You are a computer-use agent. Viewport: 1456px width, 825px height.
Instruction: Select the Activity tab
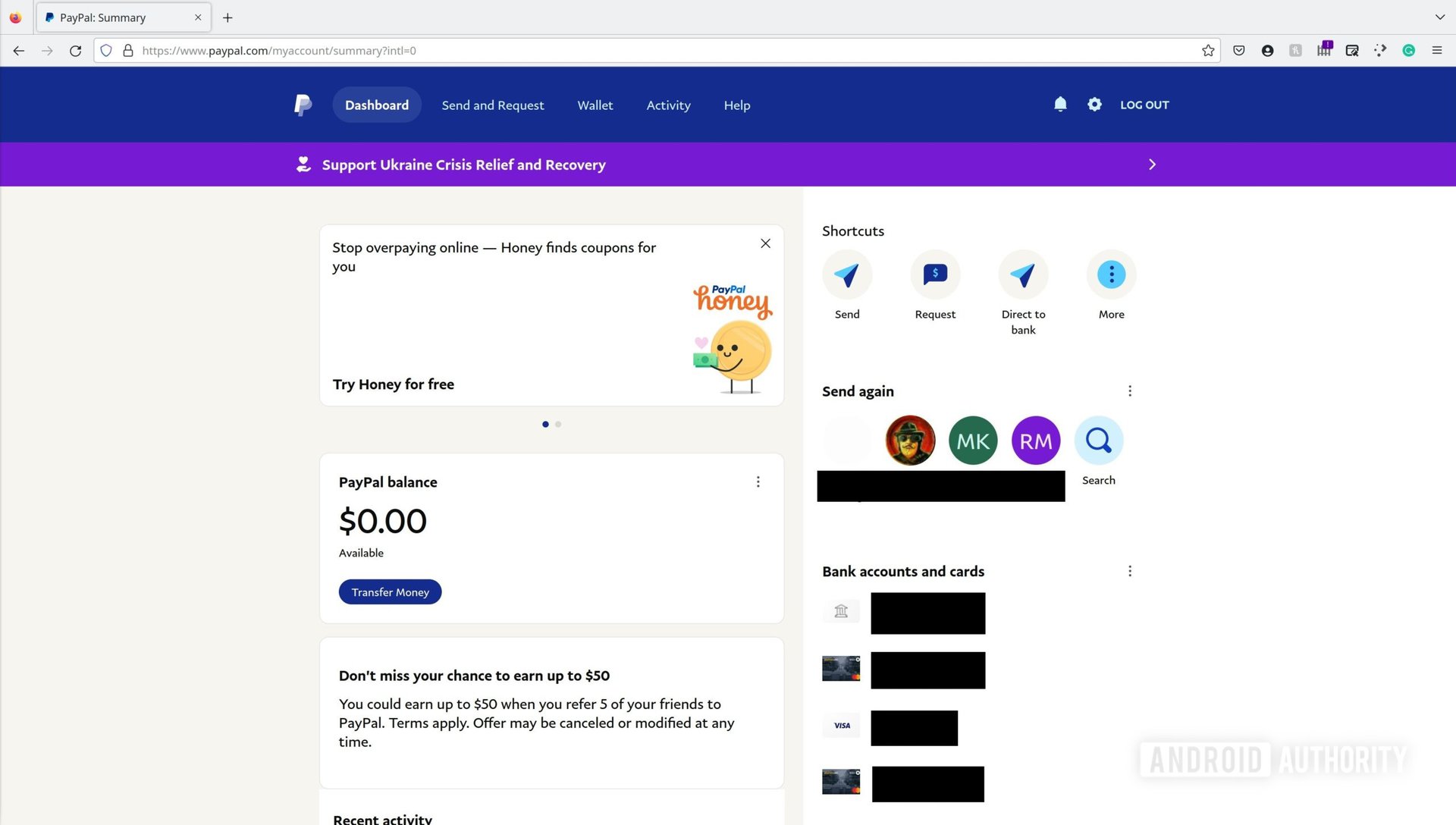pos(668,104)
